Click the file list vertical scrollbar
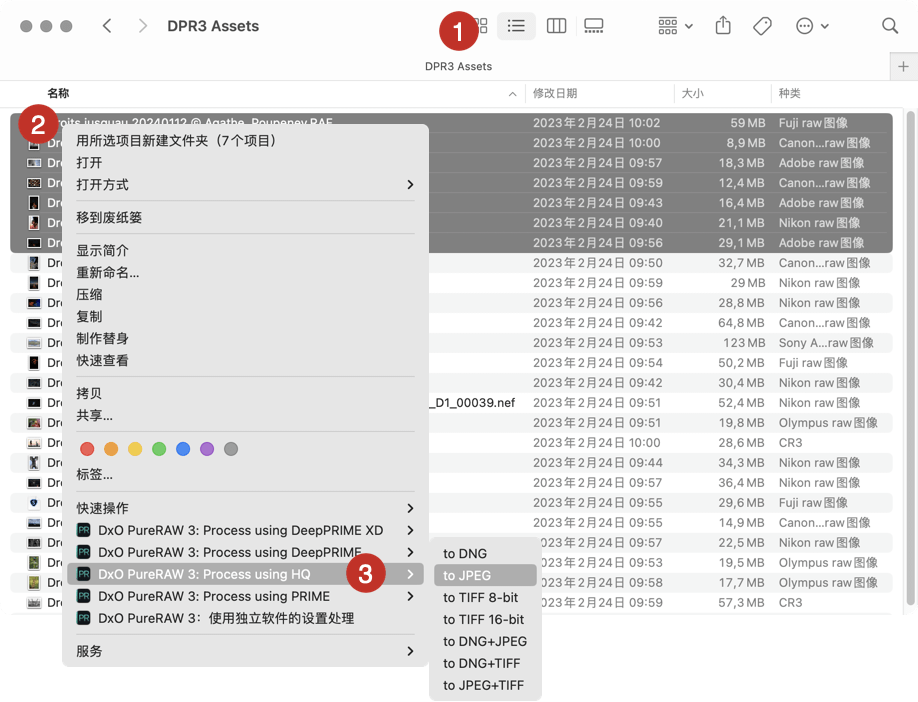Image resolution: width=918 pixels, height=702 pixels. pos(910,357)
